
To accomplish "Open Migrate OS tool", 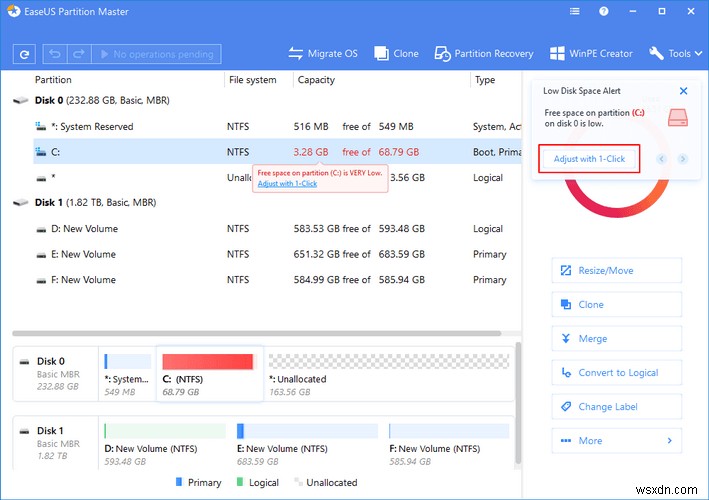I will click(x=323, y=54).
